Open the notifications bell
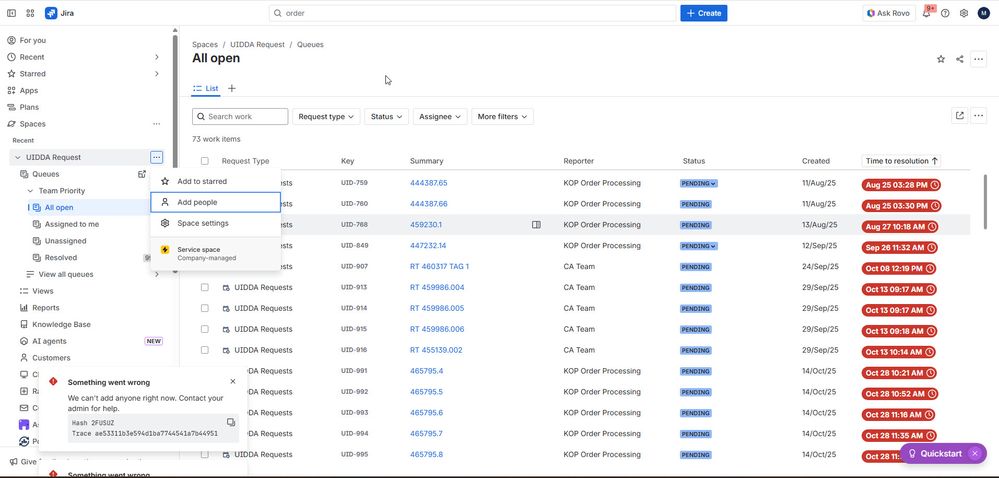This screenshot has height=478, width=999. pyautogui.click(x=926, y=13)
